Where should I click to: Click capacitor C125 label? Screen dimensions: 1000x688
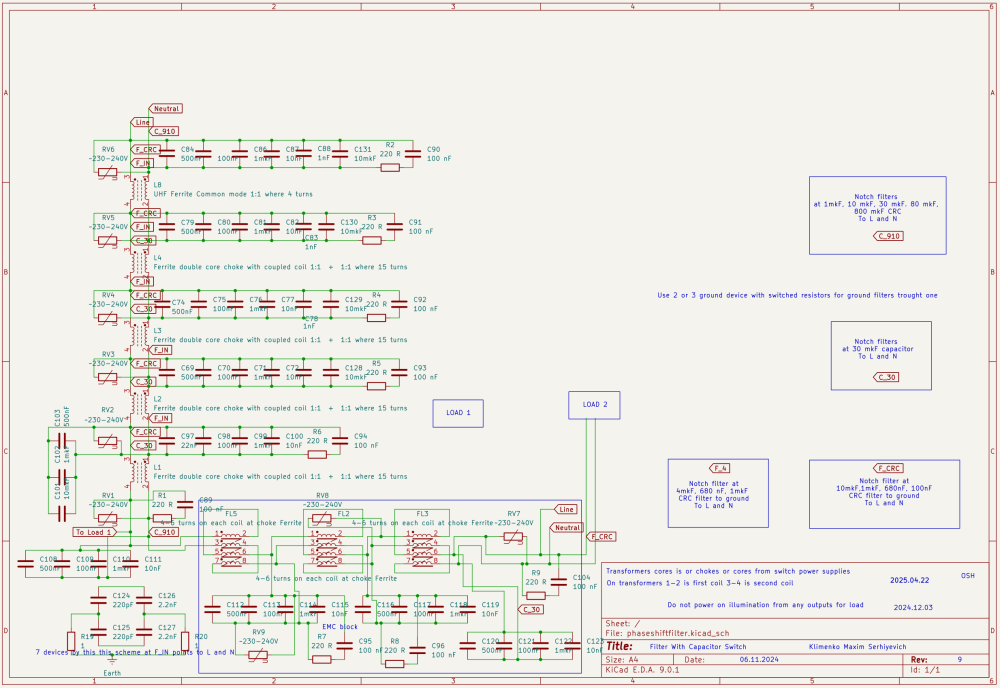121,628
